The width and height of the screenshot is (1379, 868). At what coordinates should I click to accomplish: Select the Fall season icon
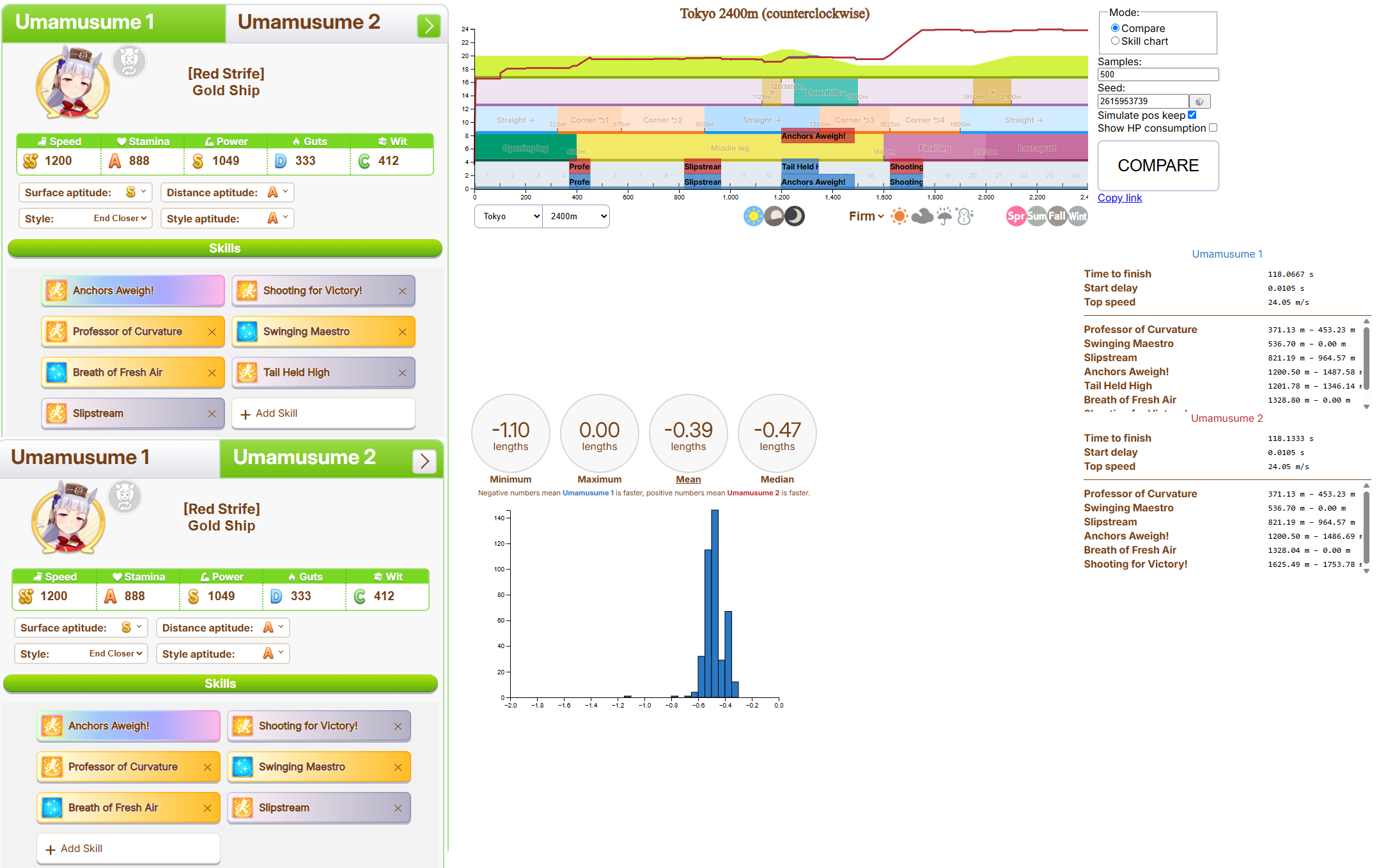(x=1057, y=216)
